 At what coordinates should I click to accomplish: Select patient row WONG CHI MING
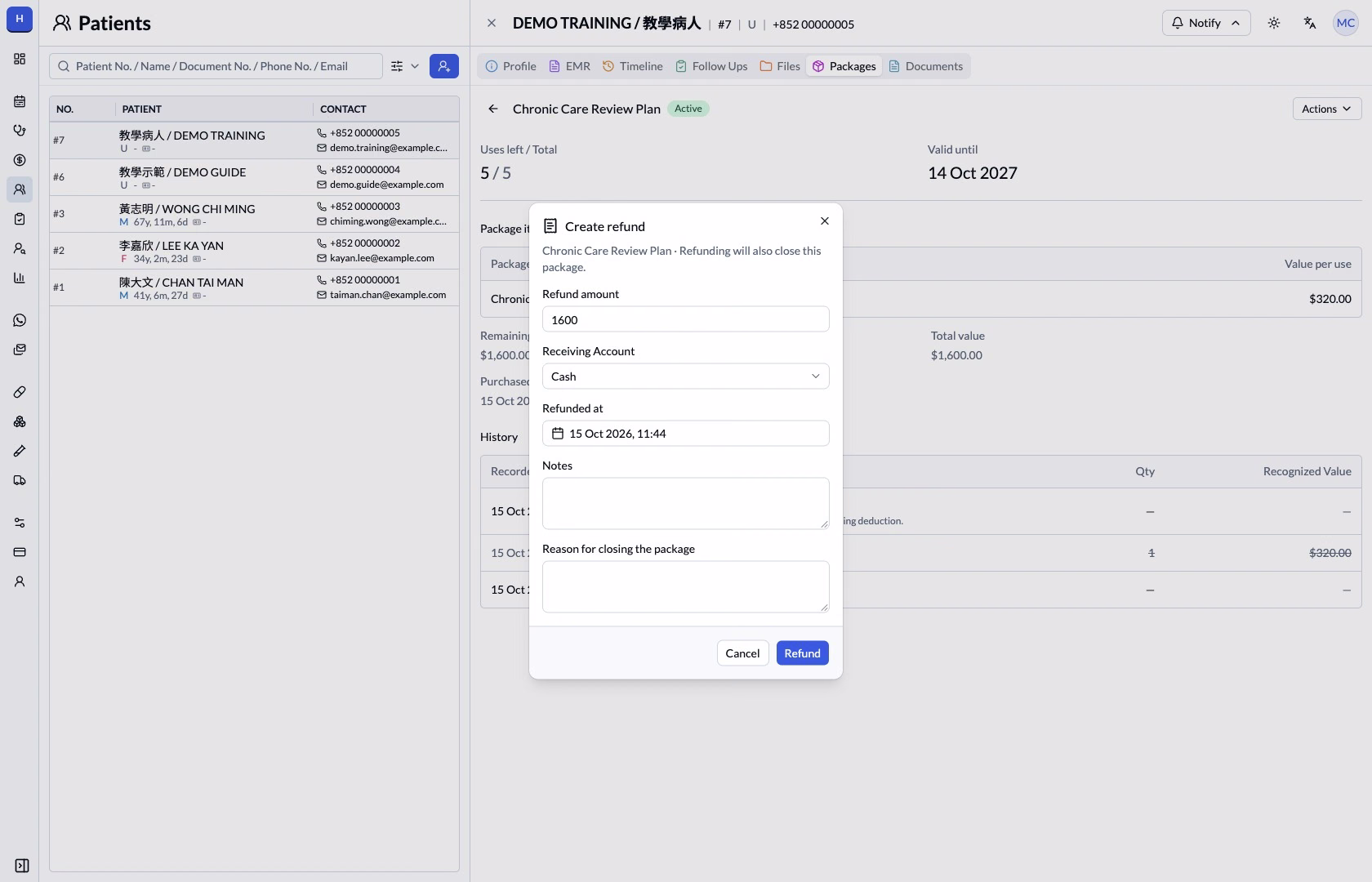pos(254,214)
